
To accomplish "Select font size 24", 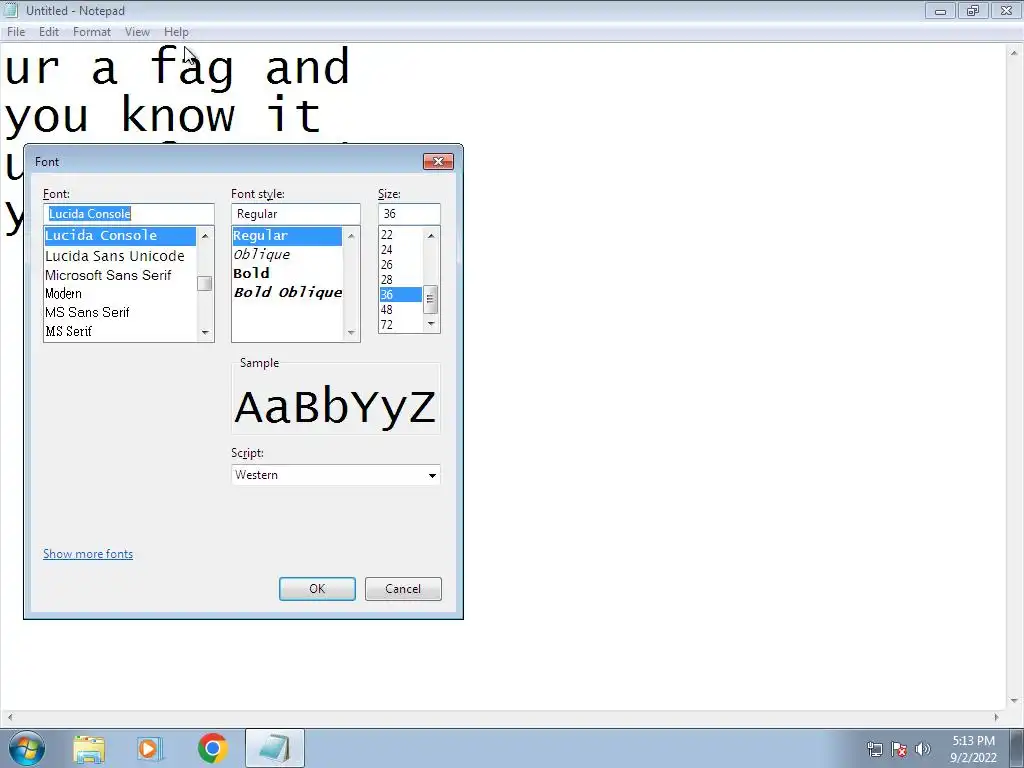I will [400, 249].
